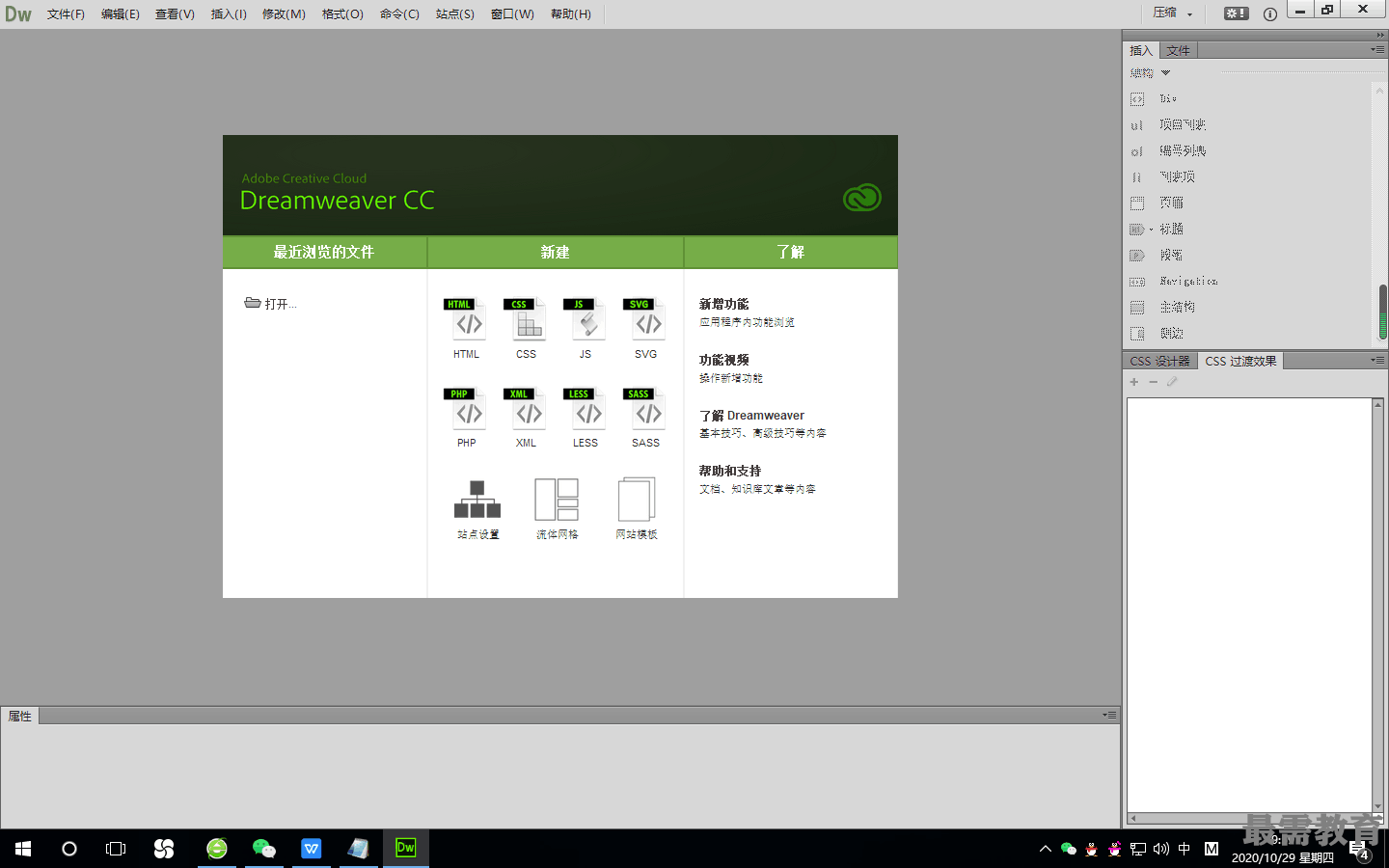Viewport: 1389px width, 868px height.
Task: Click CSS panel scrollbar down arrow
Action: pos(1377,806)
